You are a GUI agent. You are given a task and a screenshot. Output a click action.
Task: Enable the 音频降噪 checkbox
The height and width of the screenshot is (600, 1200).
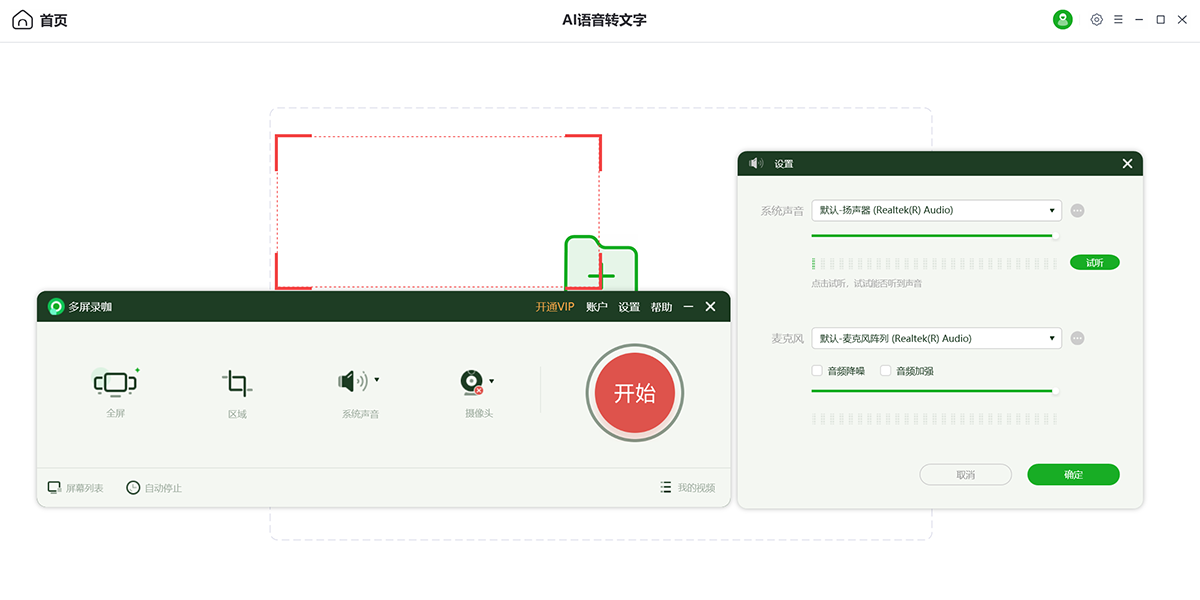point(817,371)
